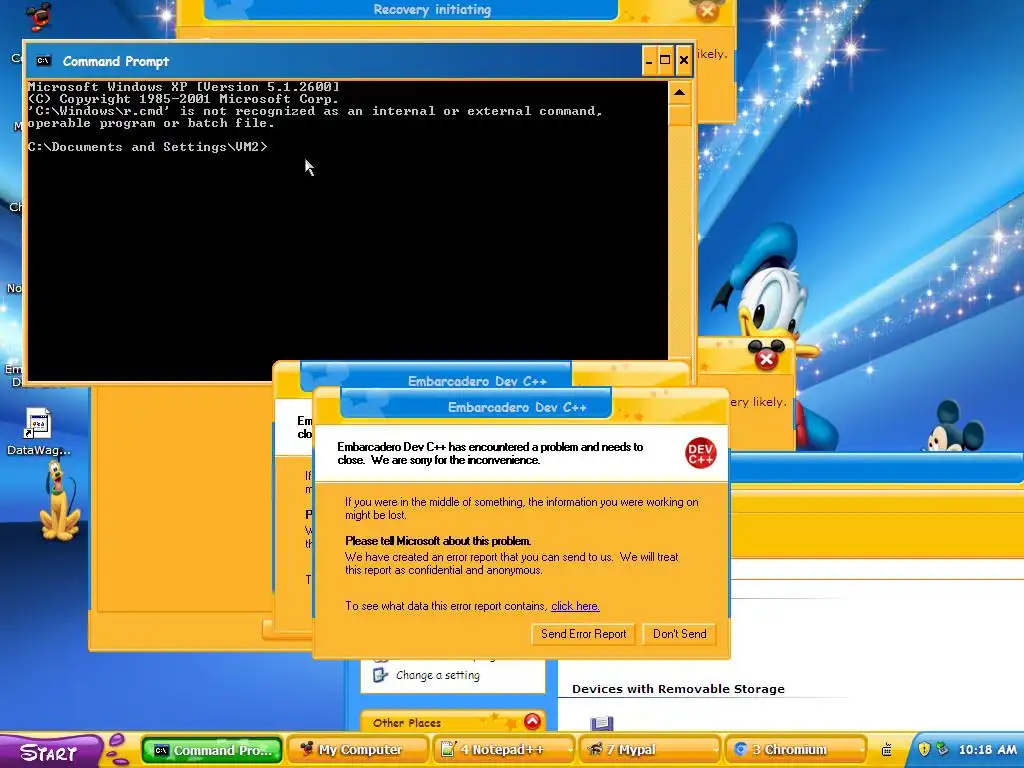This screenshot has width=1024, height=768.
Task: Open the 'click here' error data link
Action: (575, 606)
